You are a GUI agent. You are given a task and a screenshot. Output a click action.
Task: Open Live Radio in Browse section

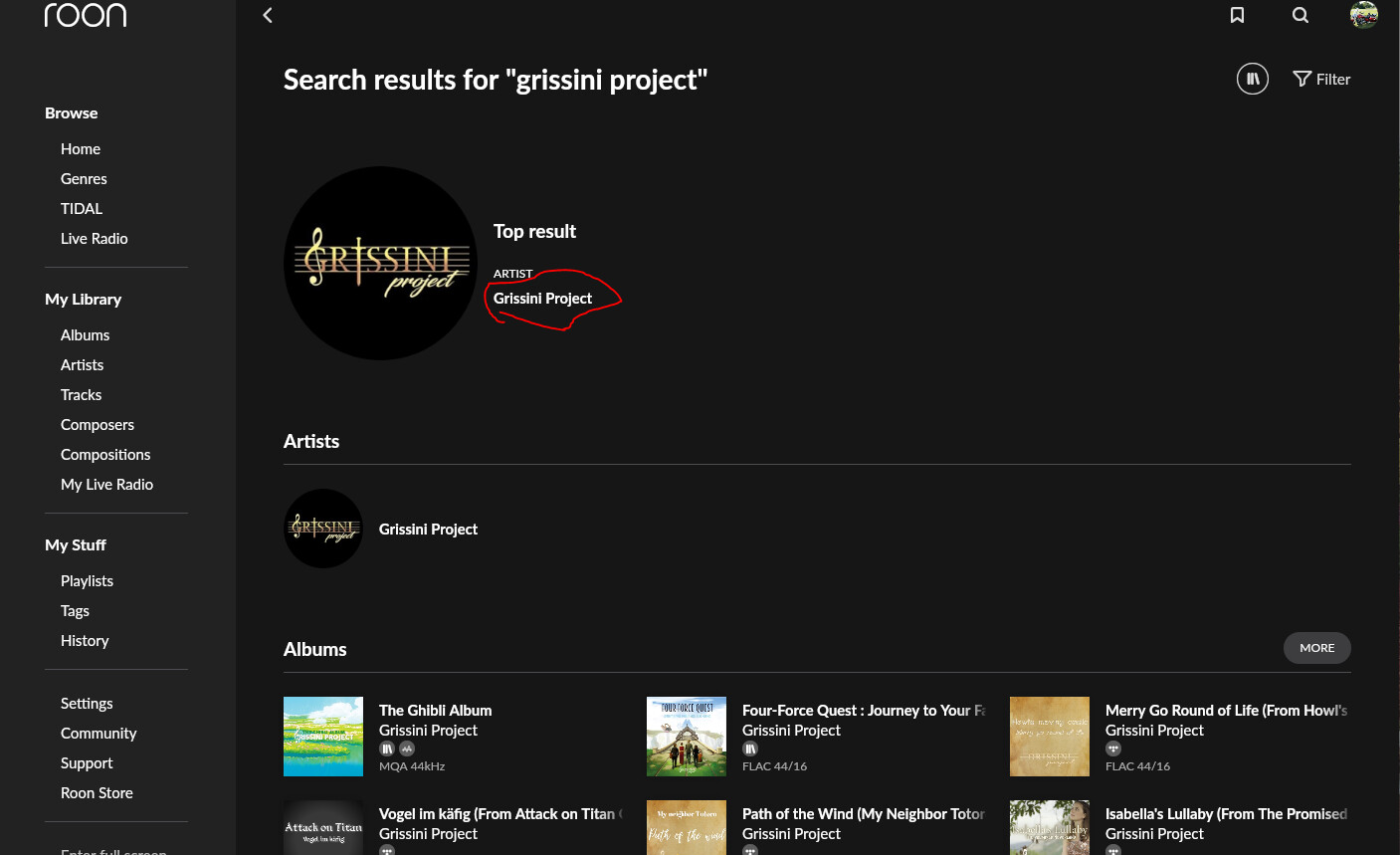coord(95,239)
